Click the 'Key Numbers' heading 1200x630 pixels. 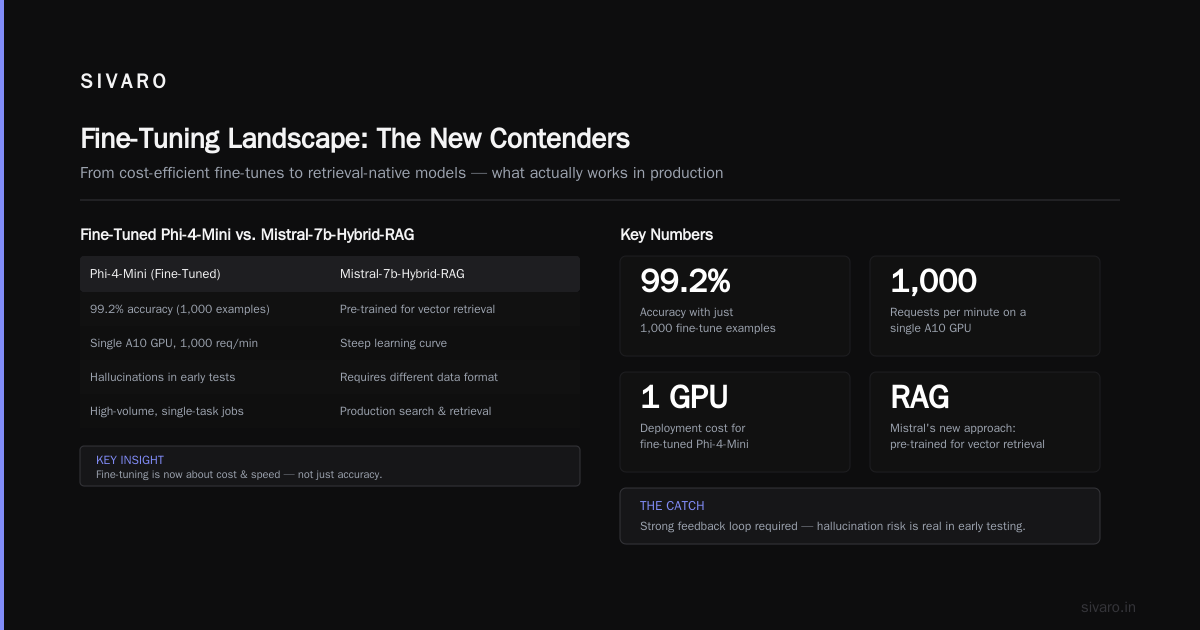tap(667, 235)
